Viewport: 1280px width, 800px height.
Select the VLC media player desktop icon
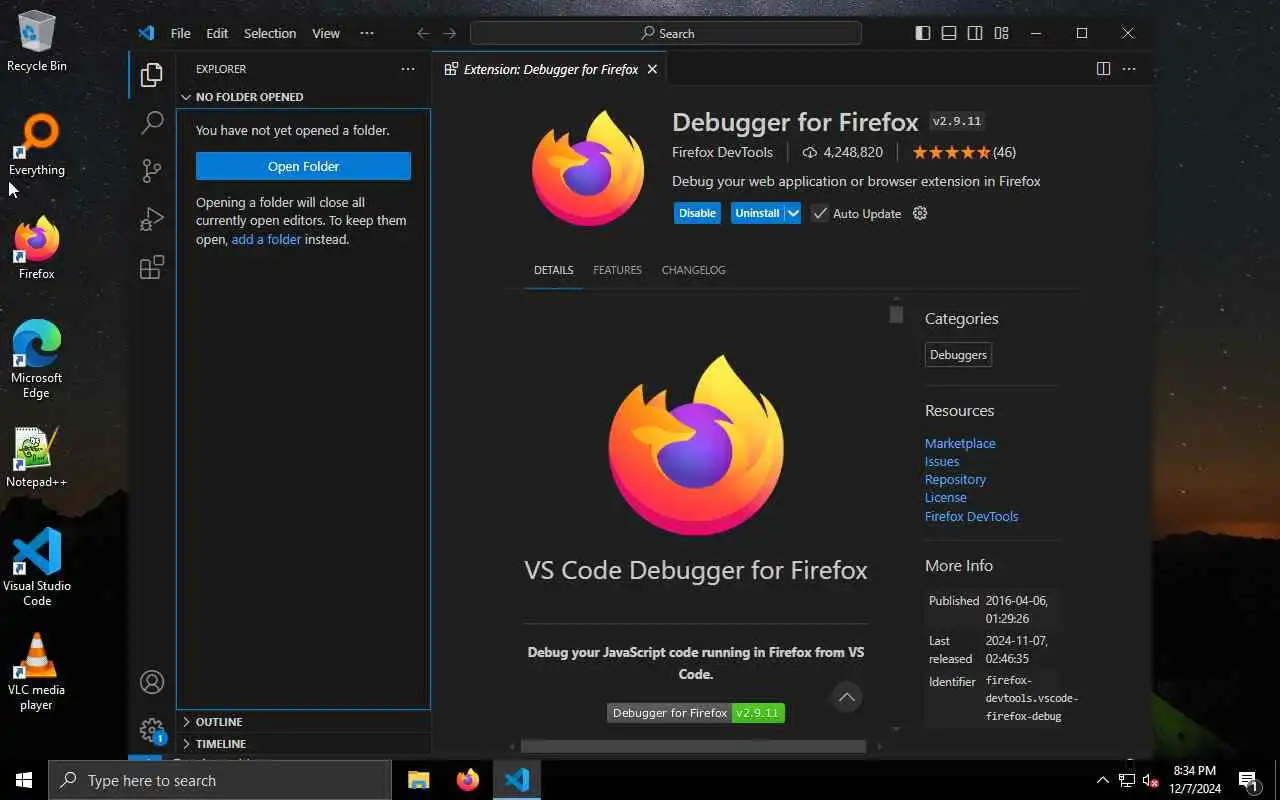click(36, 670)
